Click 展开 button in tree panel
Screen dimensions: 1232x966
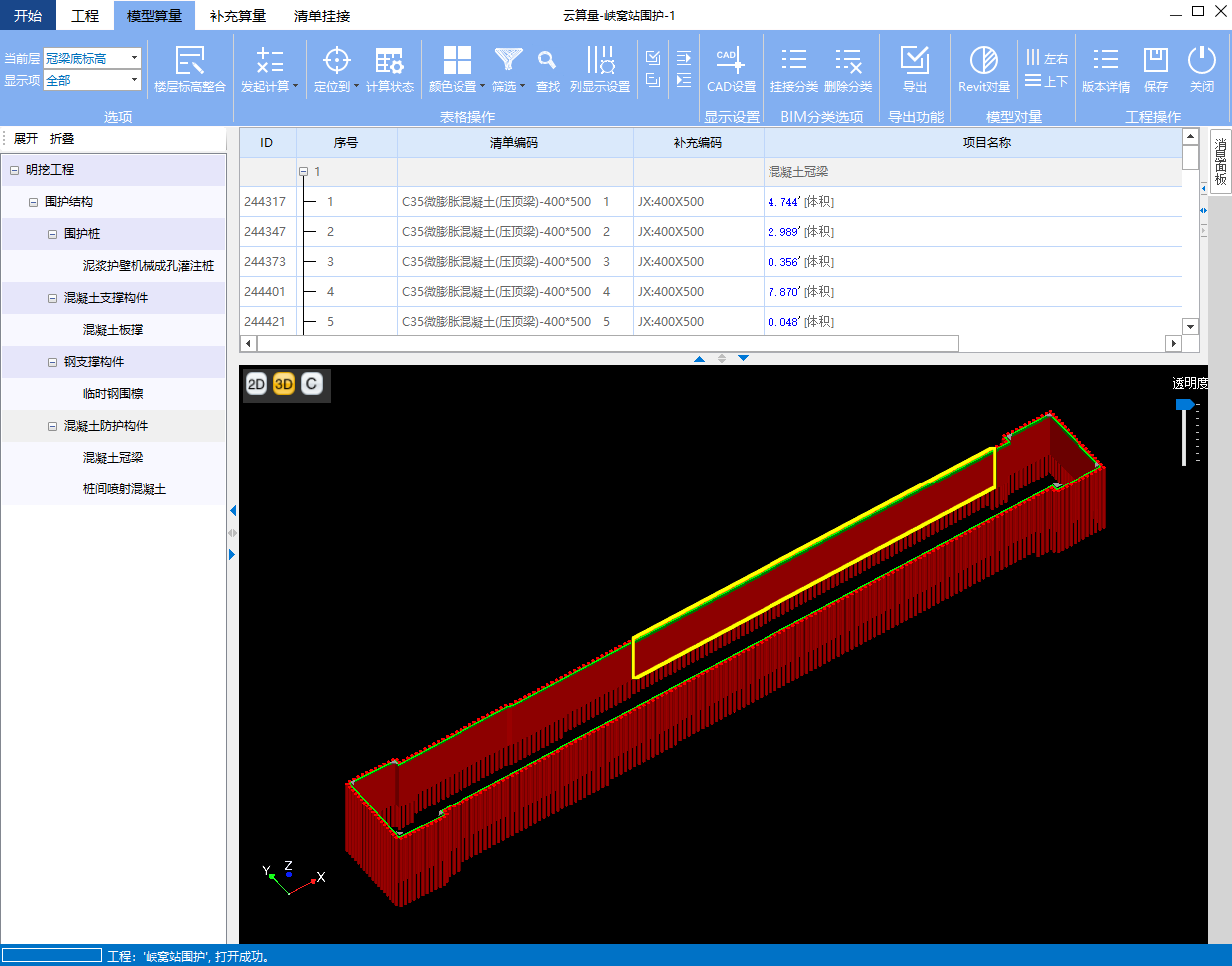point(26,139)
